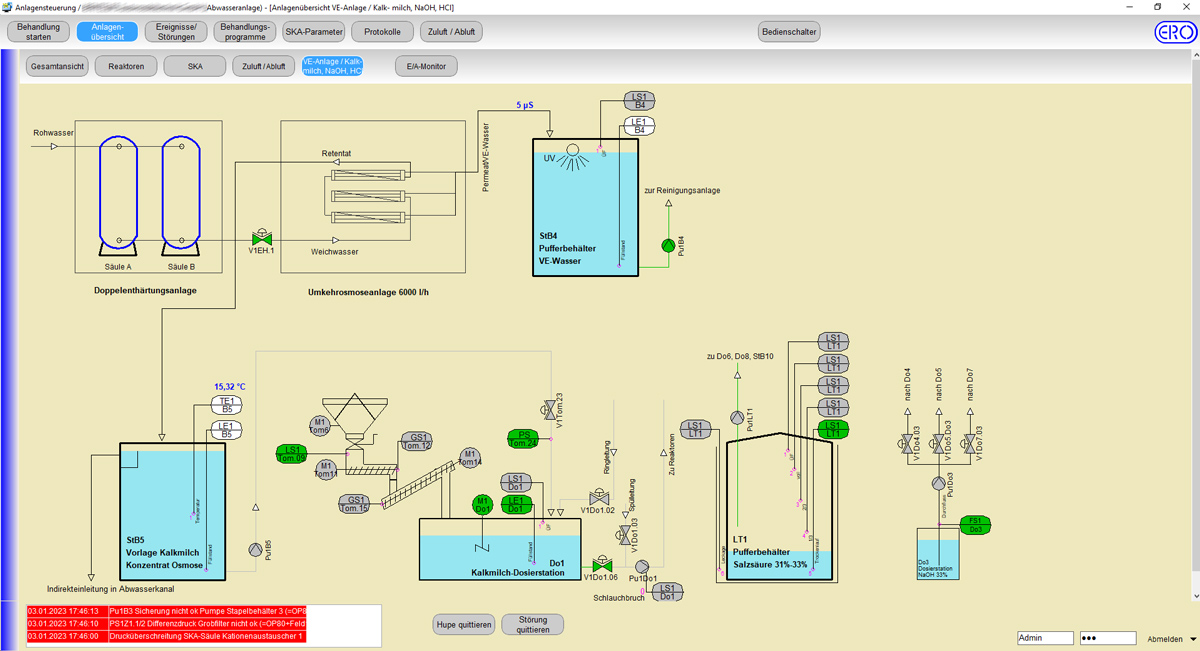Toggle the green FS1 Do3 flow sensor
Viewport: 1200px width, 651px height.
[x=975, y=525]
